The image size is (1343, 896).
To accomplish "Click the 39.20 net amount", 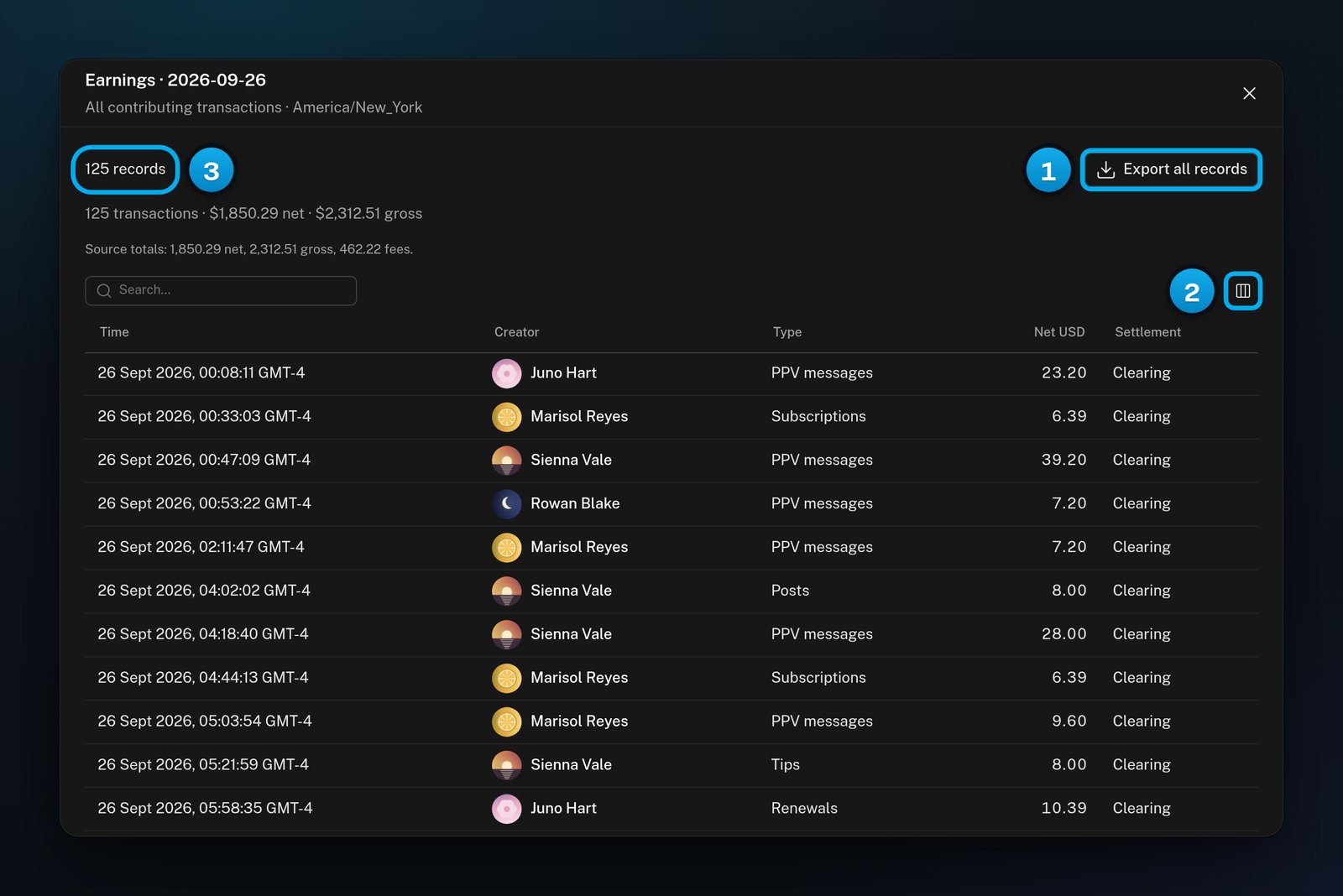I will pyautogui.click(x=1063, y=460).
